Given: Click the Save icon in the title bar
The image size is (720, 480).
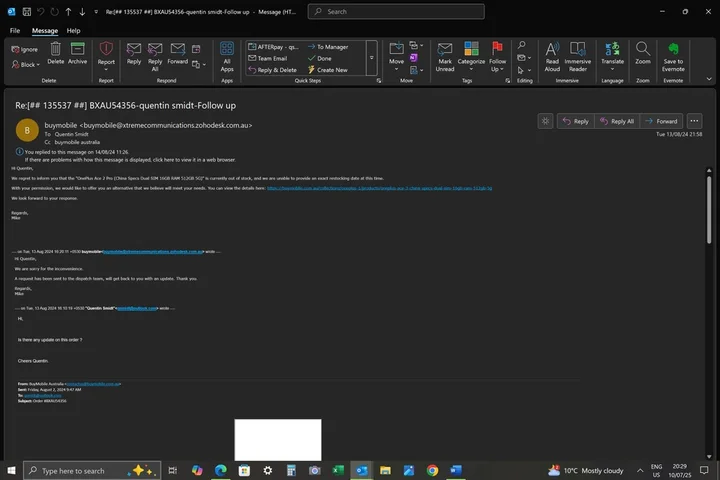Looking at the screenshot, I should [27, 12].
